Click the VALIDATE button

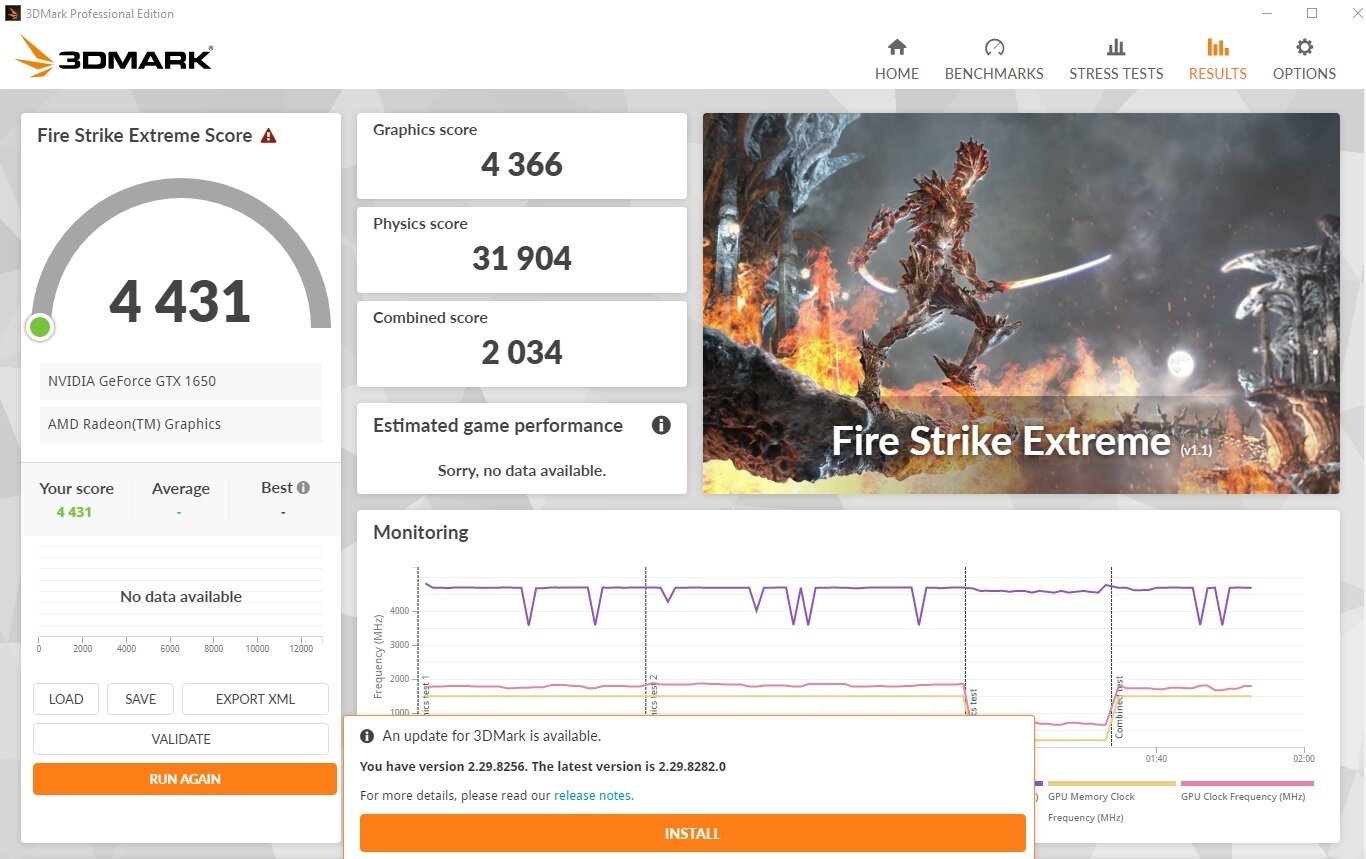pos(181,739)
